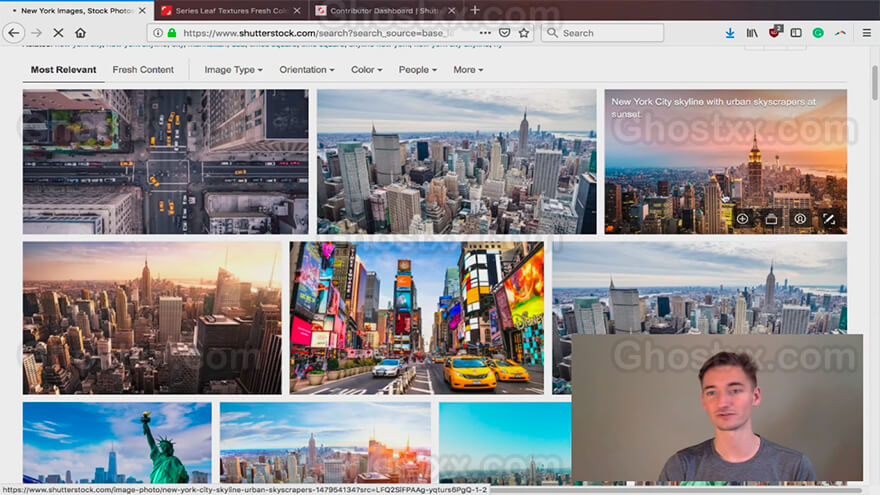Open the Downloads arrow panel
The height and width of the screenshot is (495, 880).
(x=730, y=33)
